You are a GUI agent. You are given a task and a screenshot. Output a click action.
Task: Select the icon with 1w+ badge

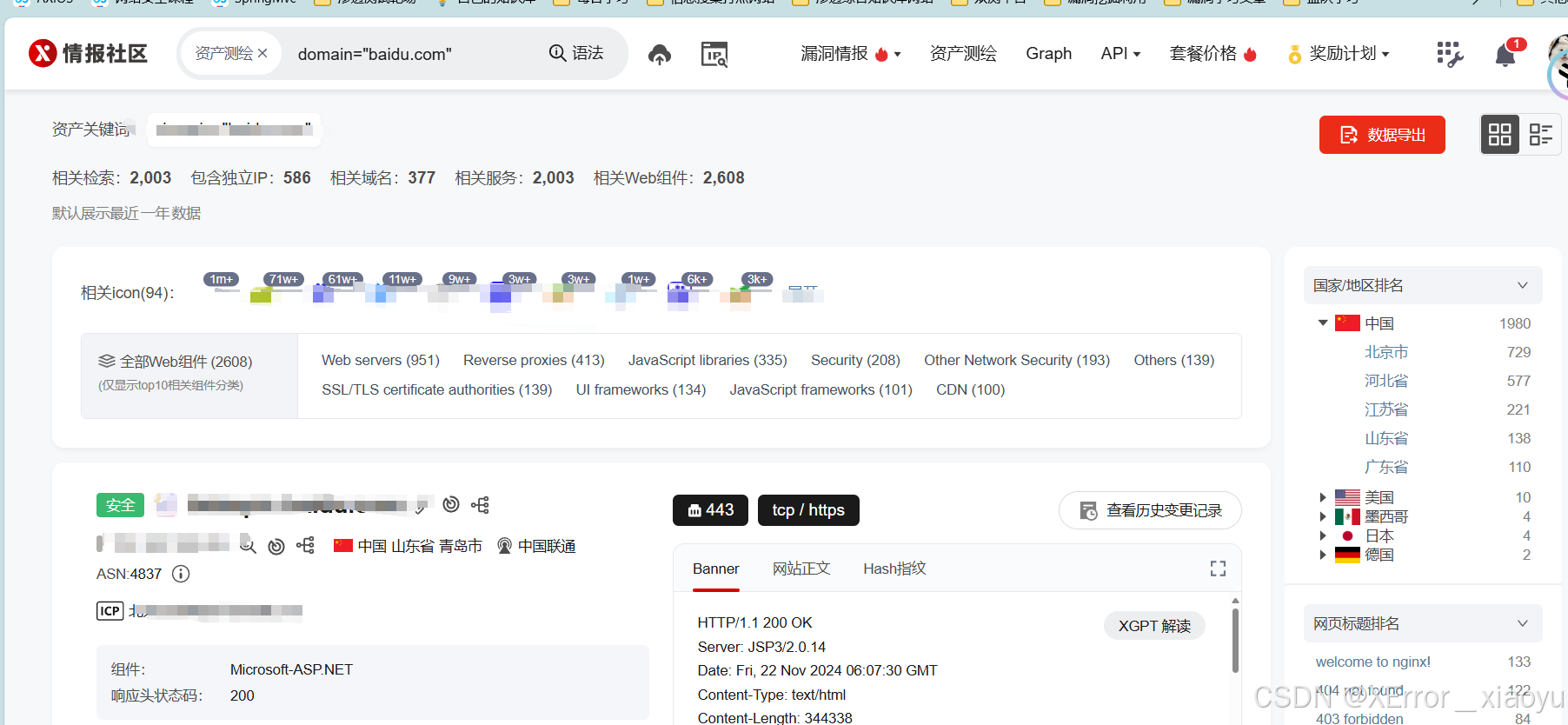pos(632,289)
